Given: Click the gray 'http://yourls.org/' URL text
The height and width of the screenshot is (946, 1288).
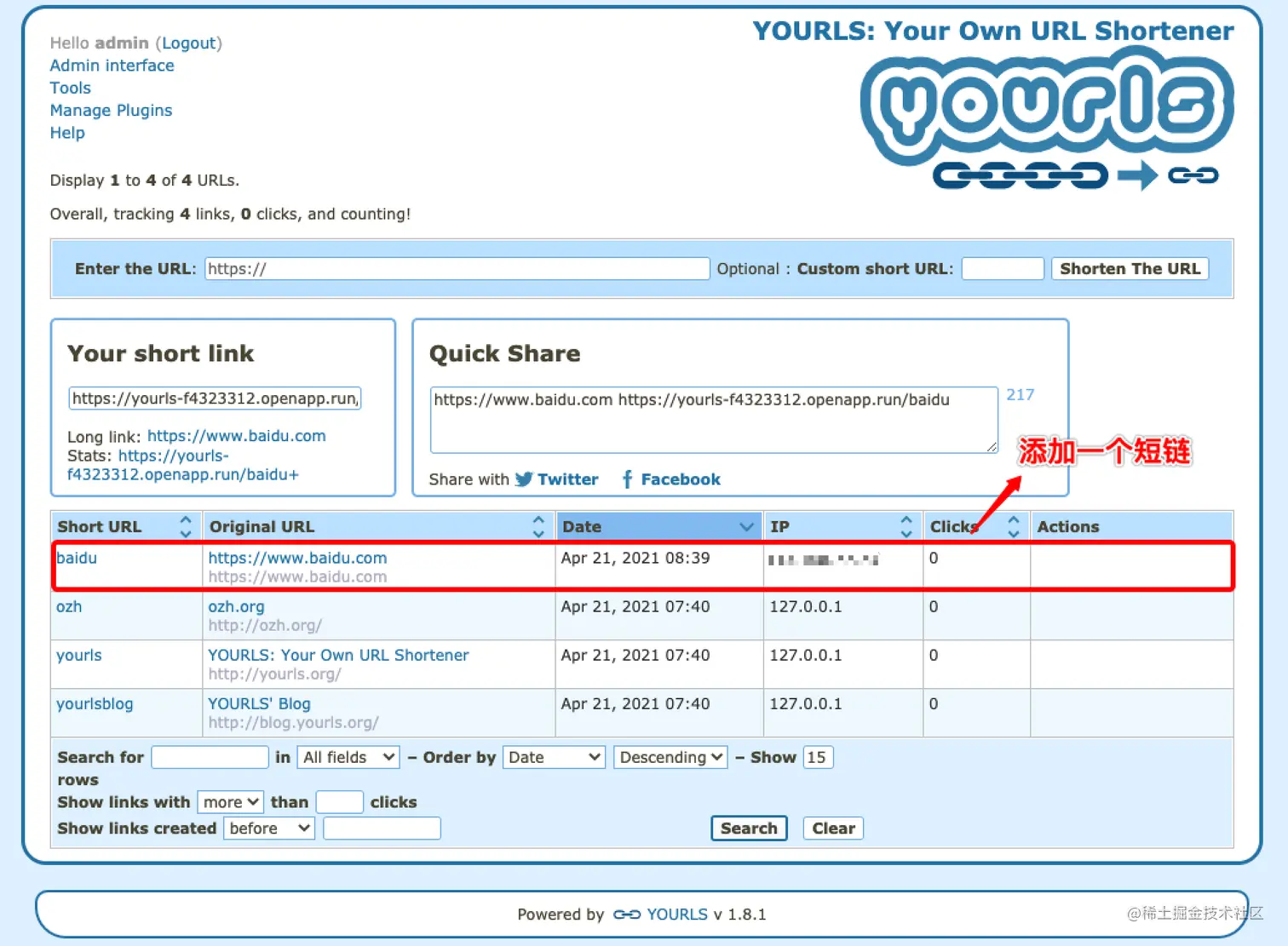Looking at the screenshot, I should click(274, 674).
